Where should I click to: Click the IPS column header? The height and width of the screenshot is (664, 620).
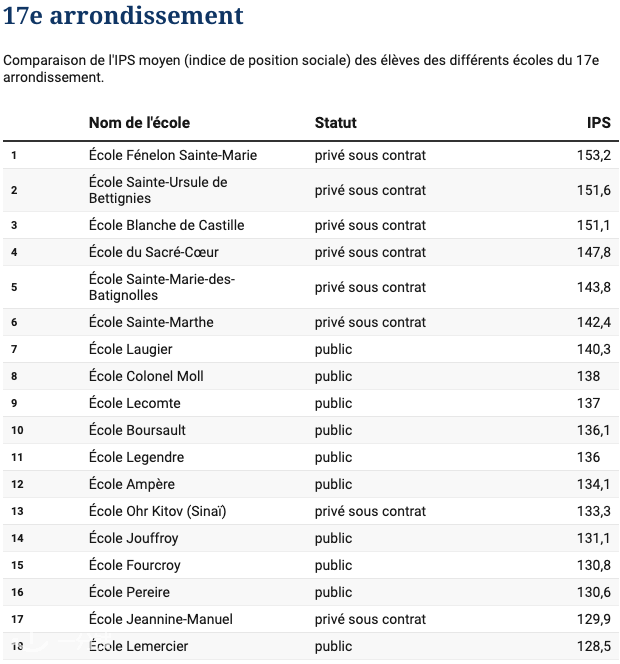click(x=598, y=123)
